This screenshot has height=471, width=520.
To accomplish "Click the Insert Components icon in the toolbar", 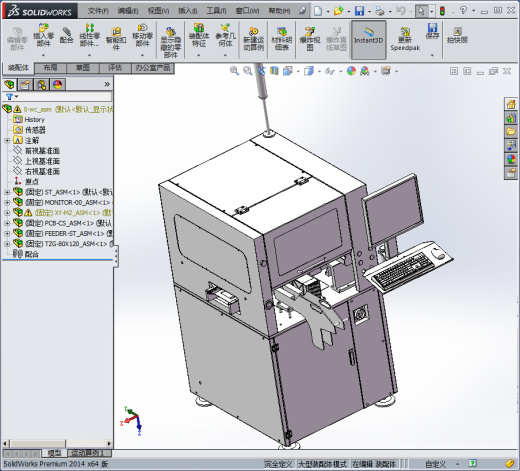I will tap(44, 36).
